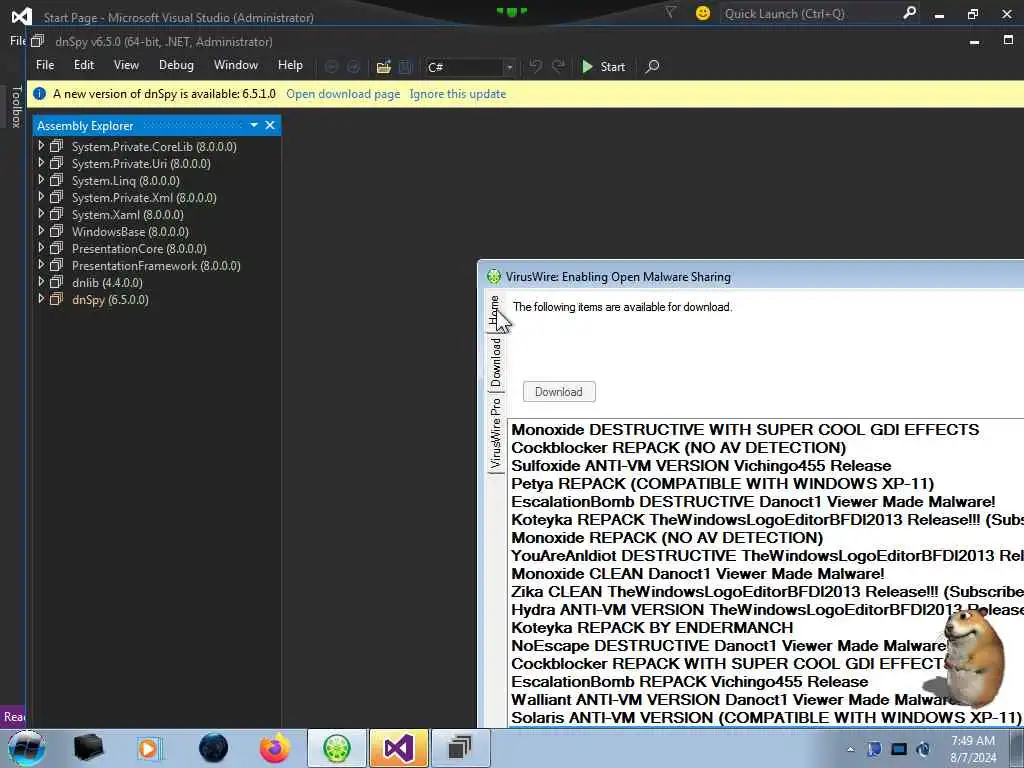Image resolution: width=1024 pixels, height=768 pixels.
Task: Click the Ignore this update link
Action: tap(458, 94)
